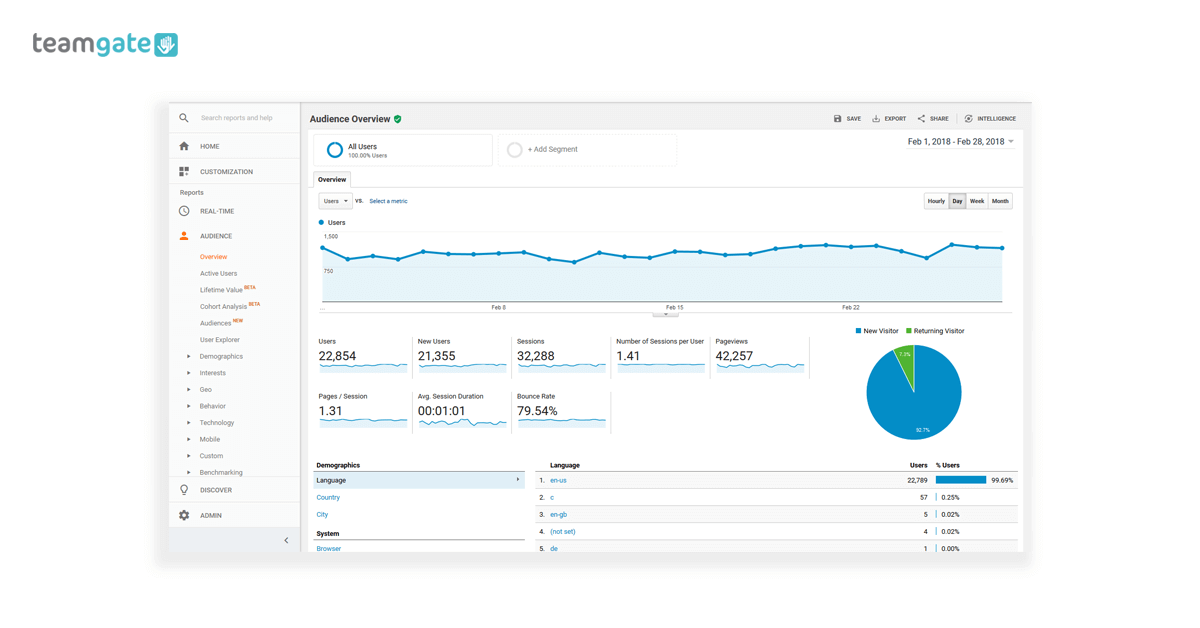
Task: Open Lifetime Value report
Action: (x=221, y=290)
